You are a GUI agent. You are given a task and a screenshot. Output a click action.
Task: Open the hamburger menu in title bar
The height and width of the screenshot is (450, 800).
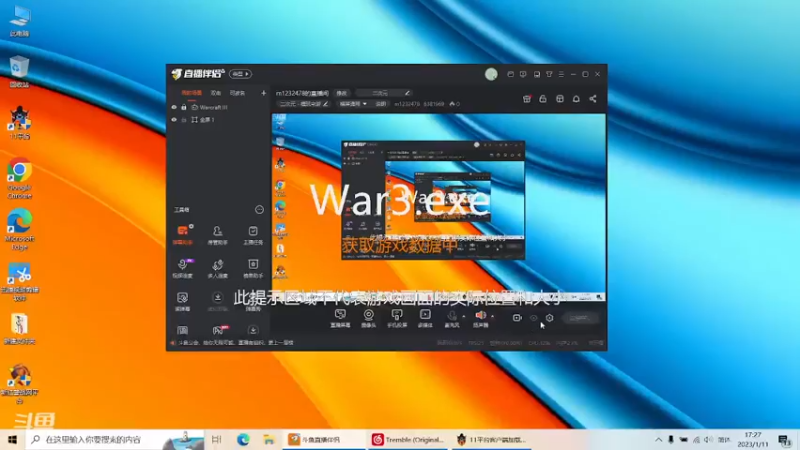[561, 74]
